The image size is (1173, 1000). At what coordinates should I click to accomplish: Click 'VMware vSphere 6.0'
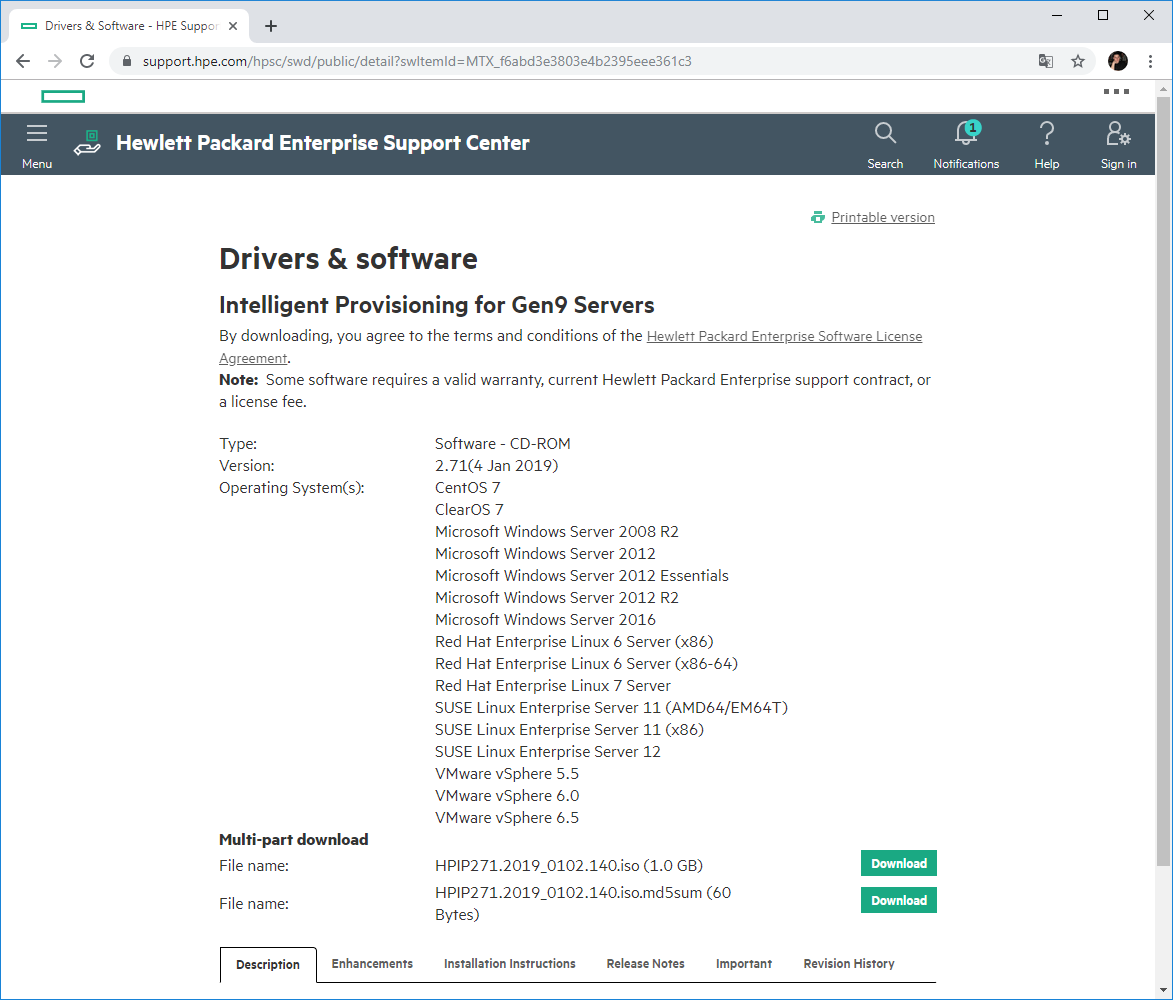pos(507,796)
